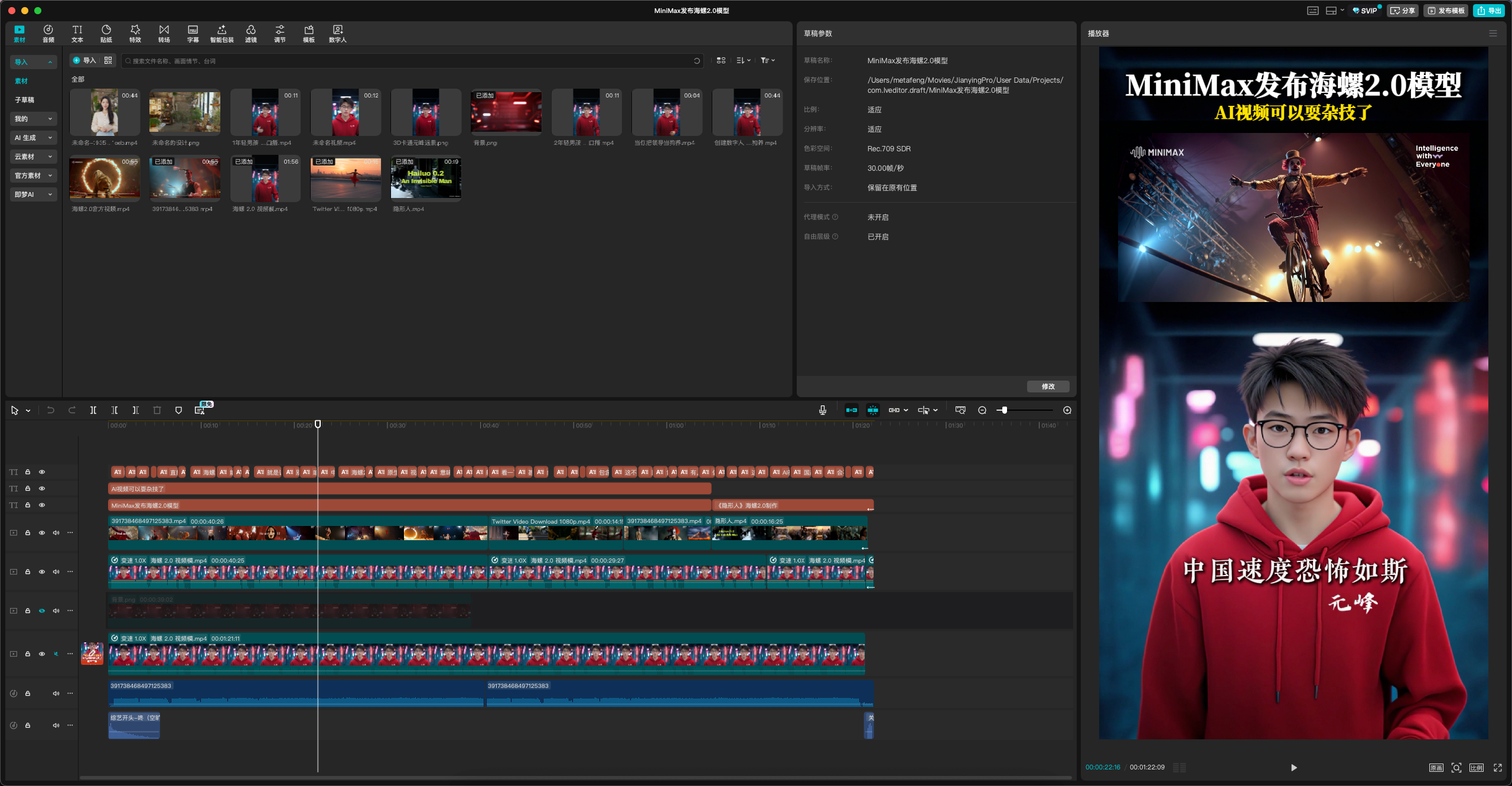
Task: Hide the subtitle text track with eye icon
Action: coord(42,472)
